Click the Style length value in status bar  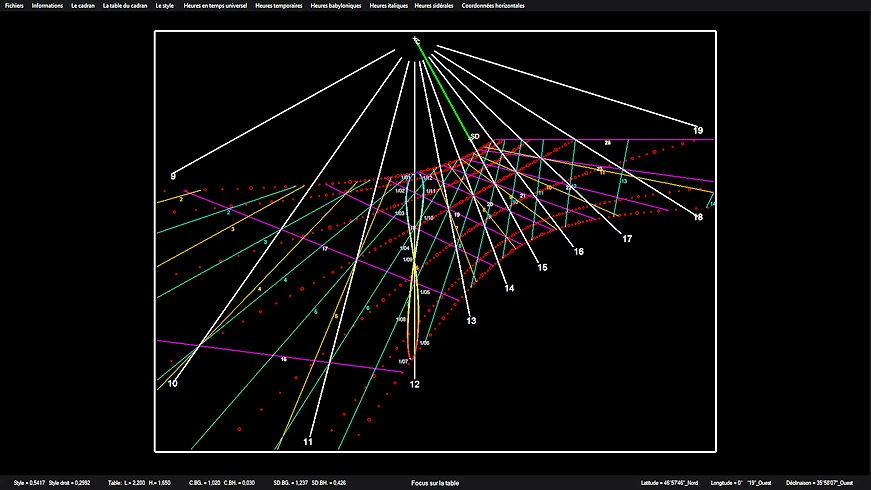pyautogui.click(x=28, y=483)
